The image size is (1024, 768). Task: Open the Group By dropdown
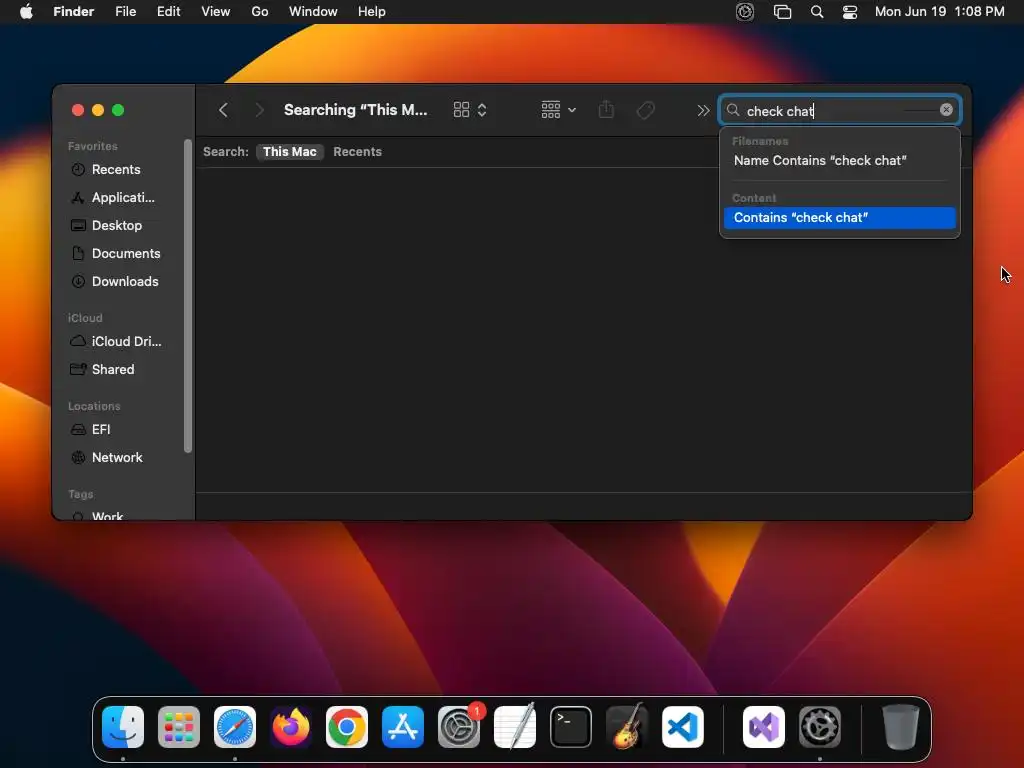click(558, 110)
